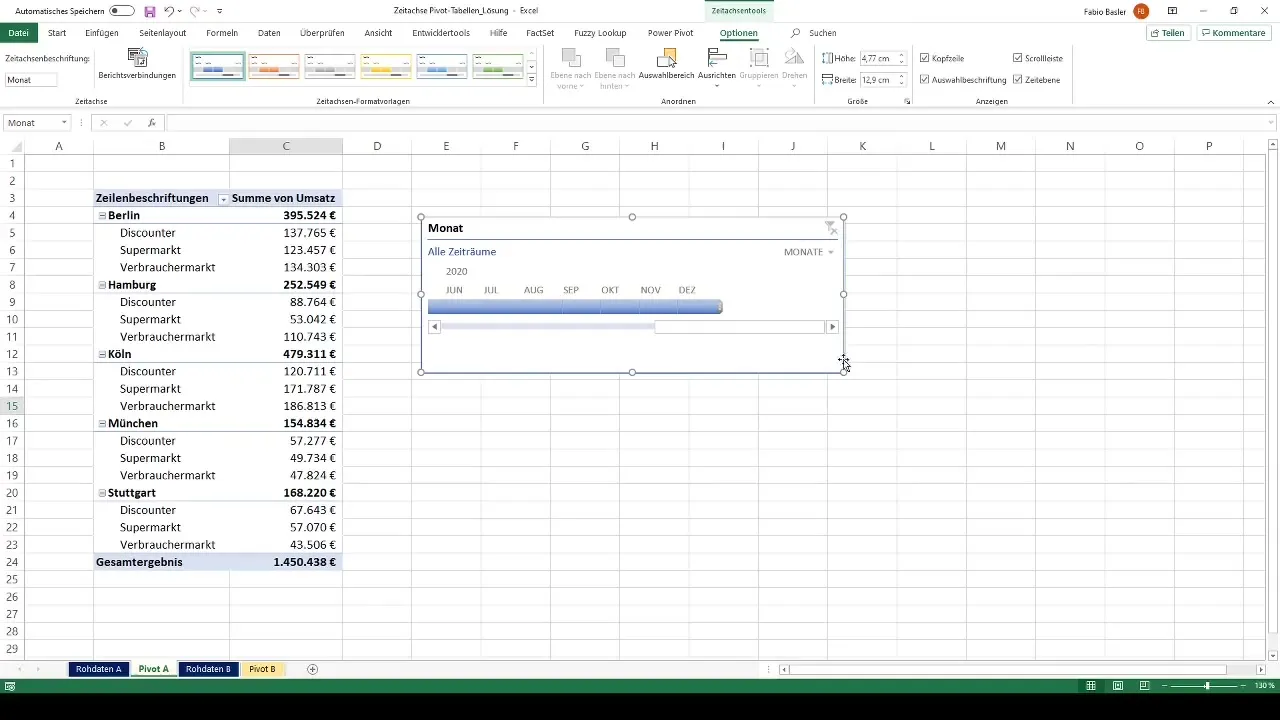Image resolution: width=1280 pixels, height=720 pixels.
Task: Uncheck the Scrollleiste checkbox
Action: tap(1017, 58)
